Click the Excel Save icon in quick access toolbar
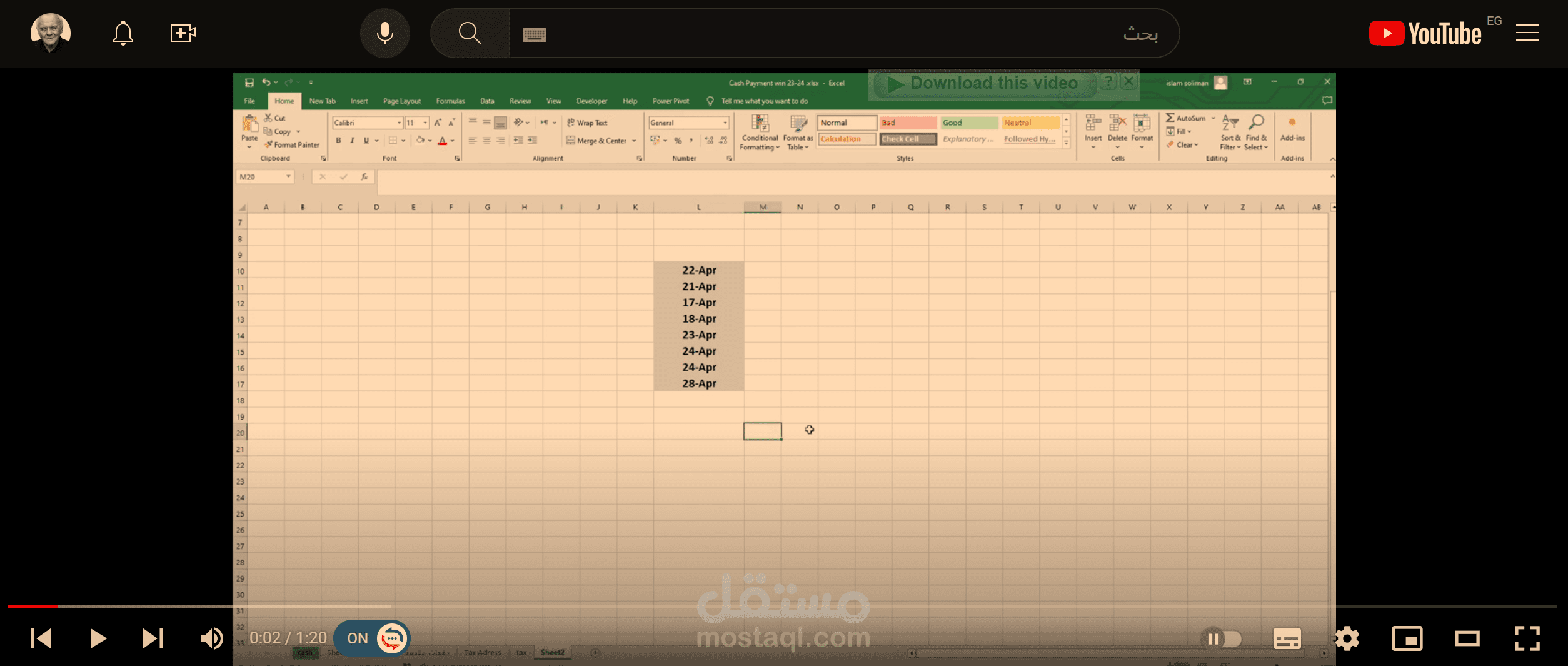This screenshot has height=666, width=1568. point(249,83)
